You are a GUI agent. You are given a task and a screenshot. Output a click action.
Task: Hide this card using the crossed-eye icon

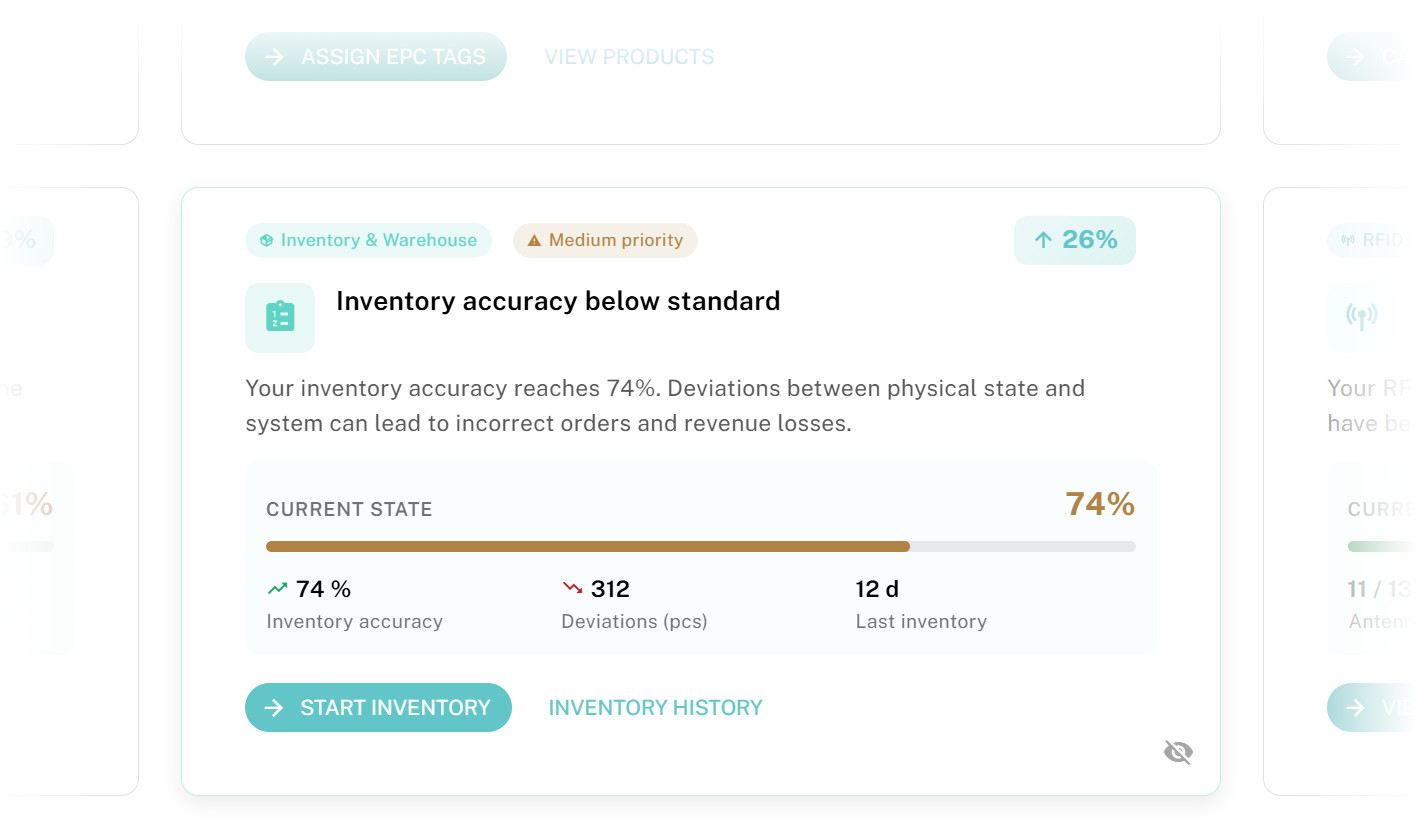1178,752
